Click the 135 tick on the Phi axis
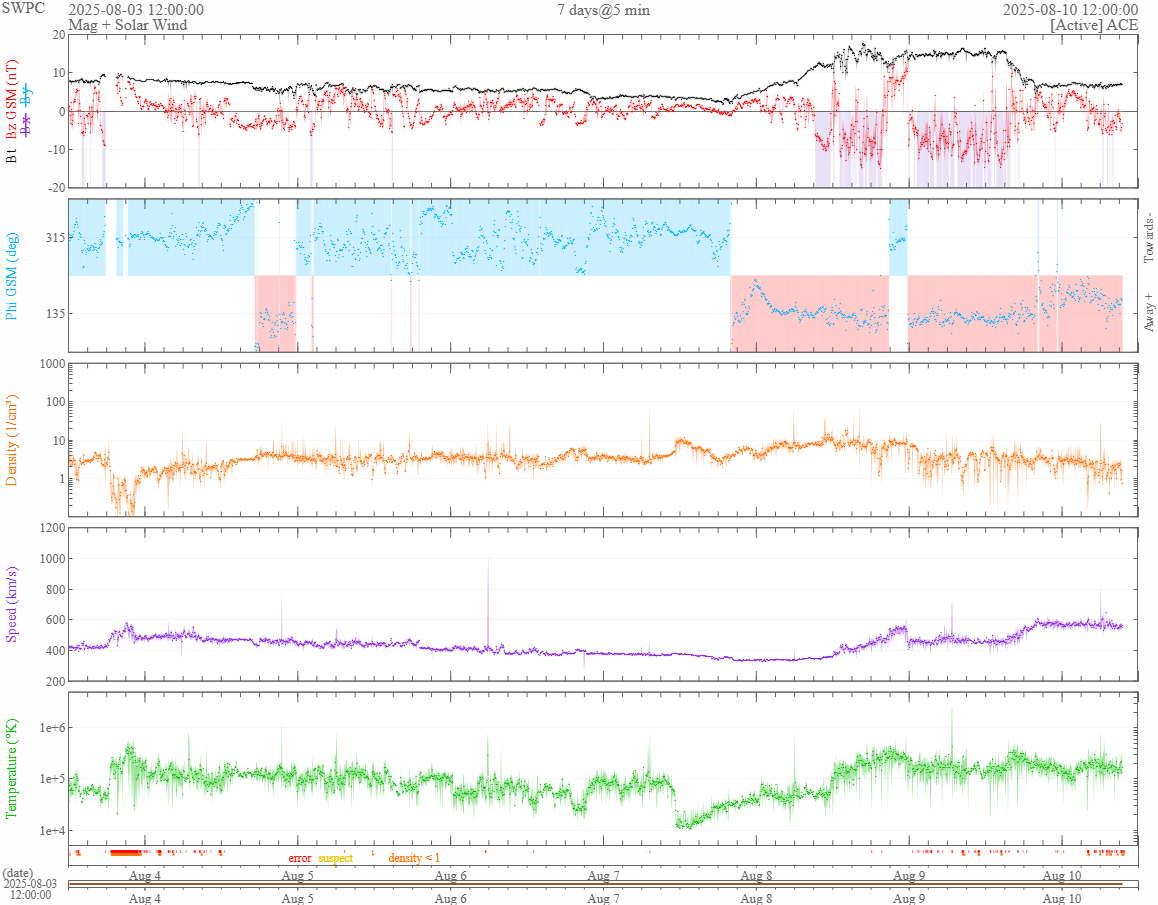 (x=55, y=313)
